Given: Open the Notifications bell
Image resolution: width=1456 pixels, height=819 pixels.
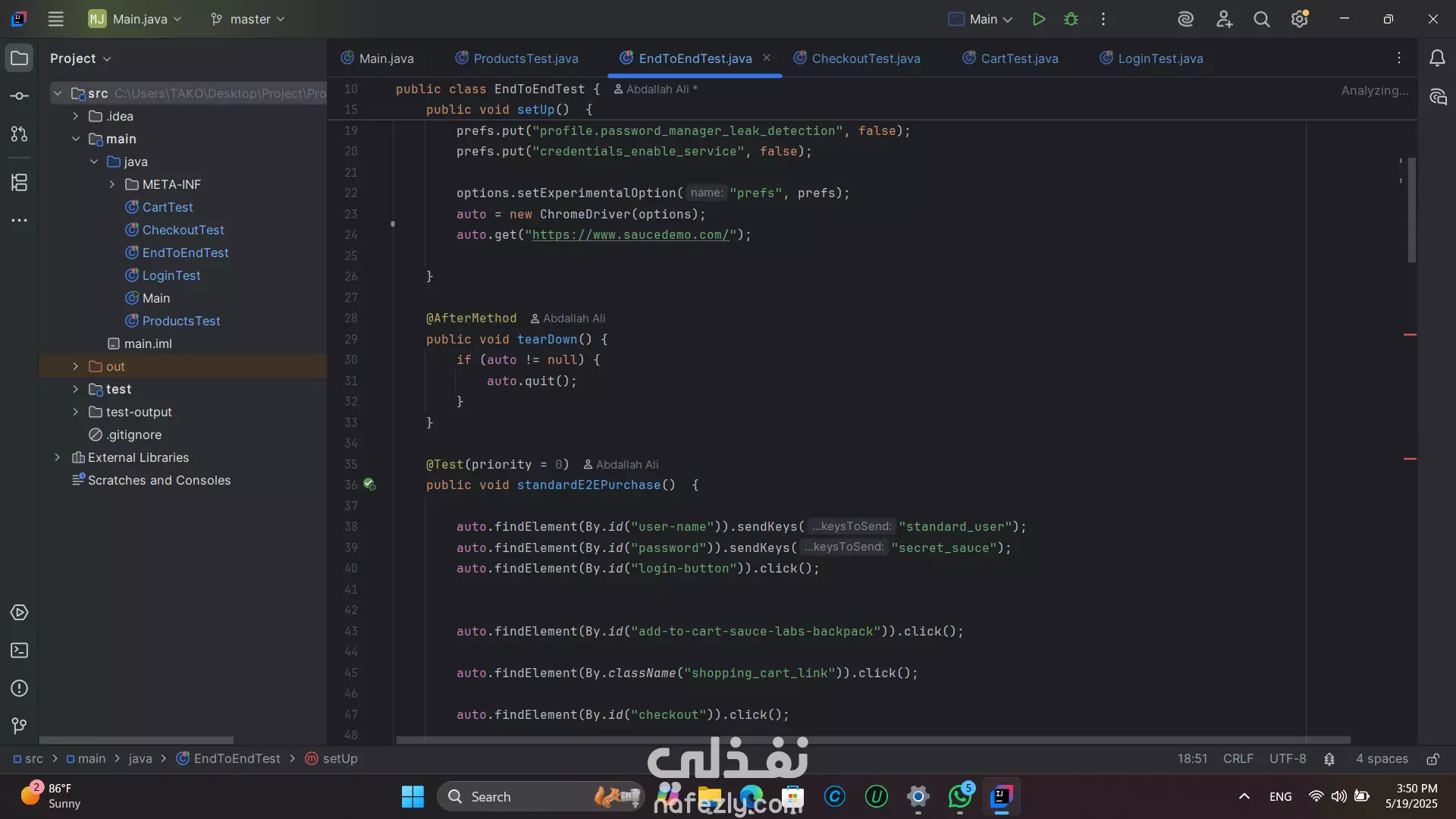Looking at the screenshot, I should 1437,58.
